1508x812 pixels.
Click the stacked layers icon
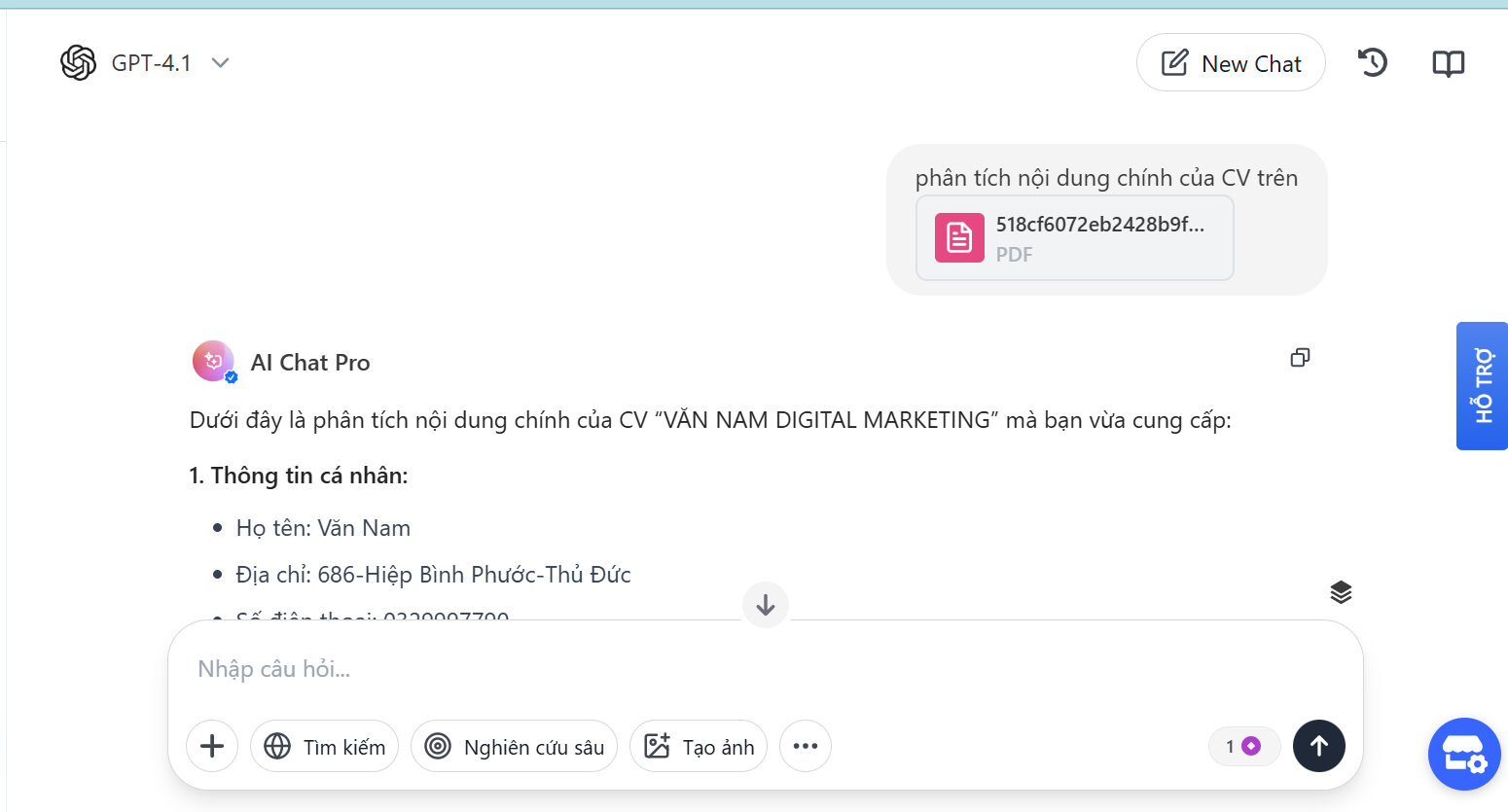coord(1341,592)
